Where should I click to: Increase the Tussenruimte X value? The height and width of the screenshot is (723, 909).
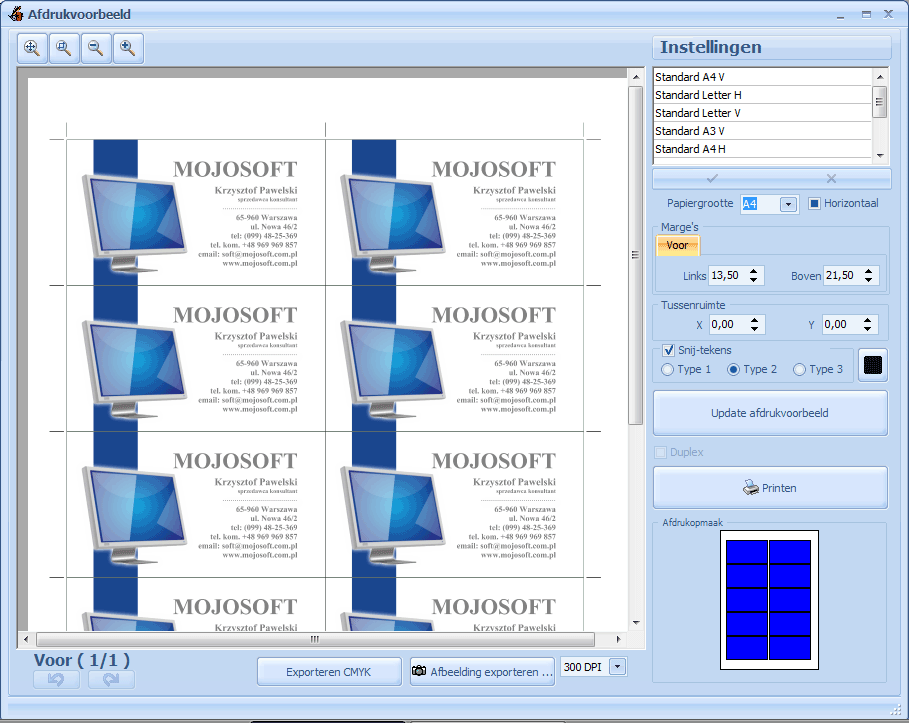click(754, 320)
